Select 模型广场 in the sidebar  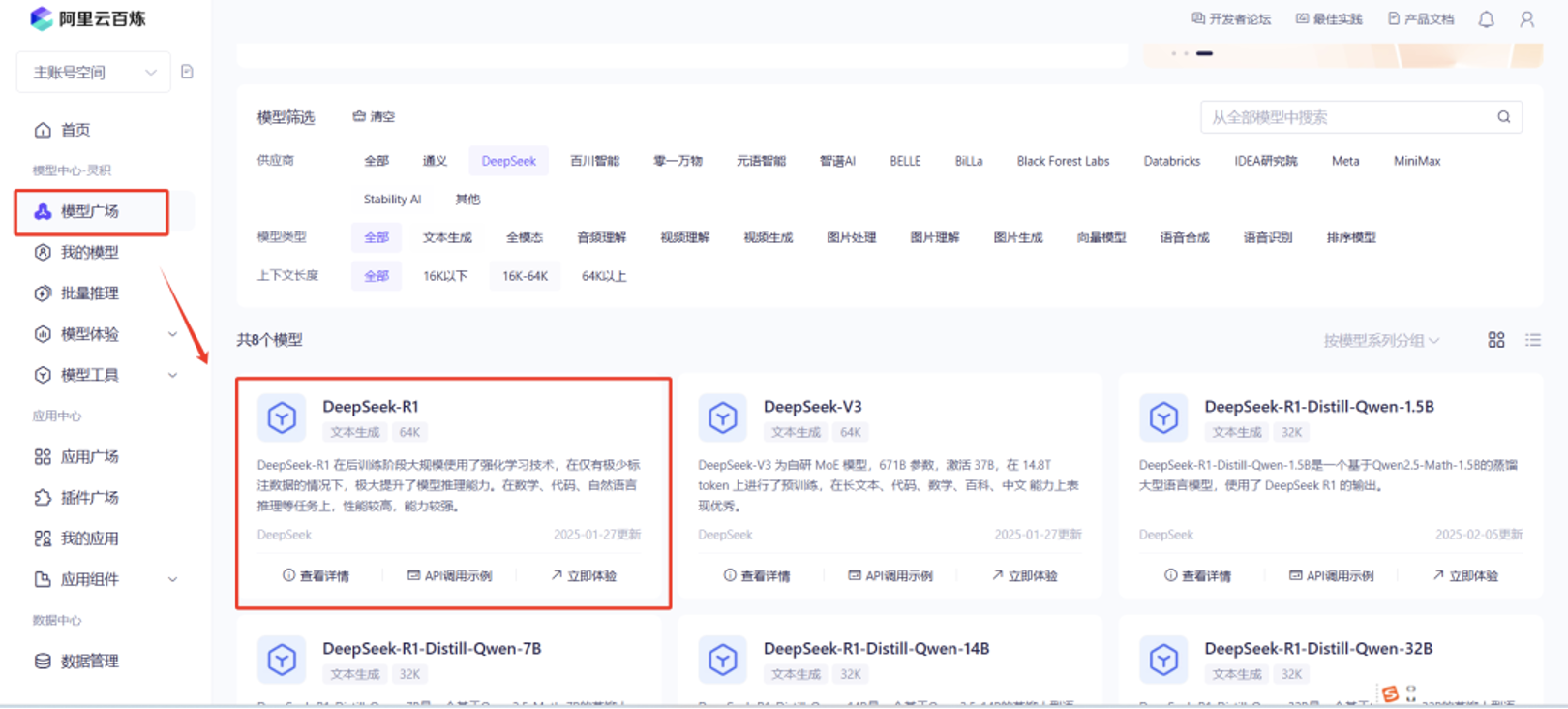[90, 211]
